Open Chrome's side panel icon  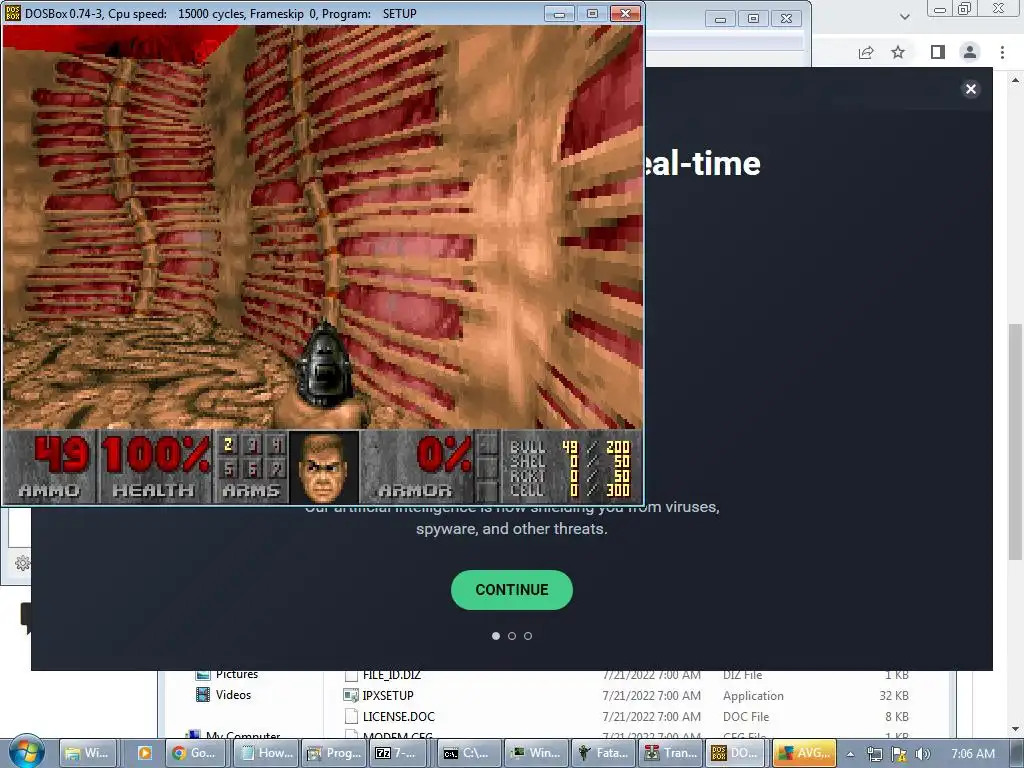click(x=938, y=52)
